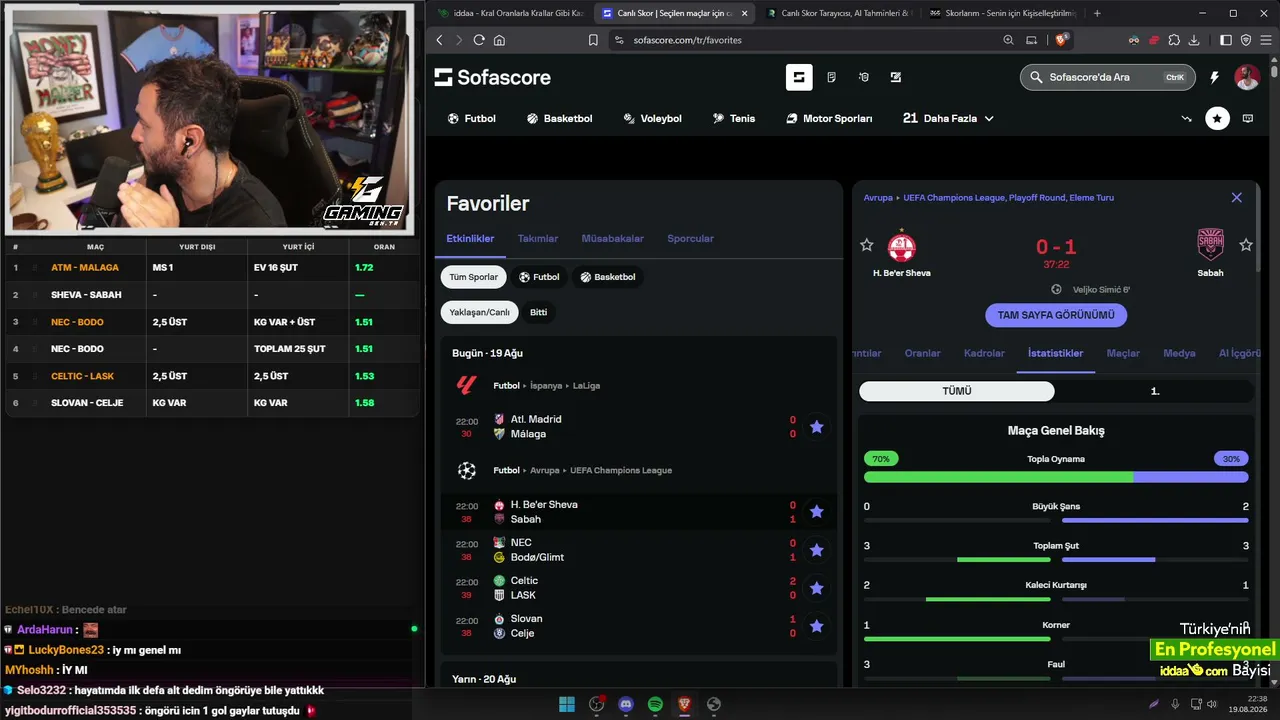Switch to the Sporcular tab
This screenshot has width=1280, height=720.
[690, 239]
